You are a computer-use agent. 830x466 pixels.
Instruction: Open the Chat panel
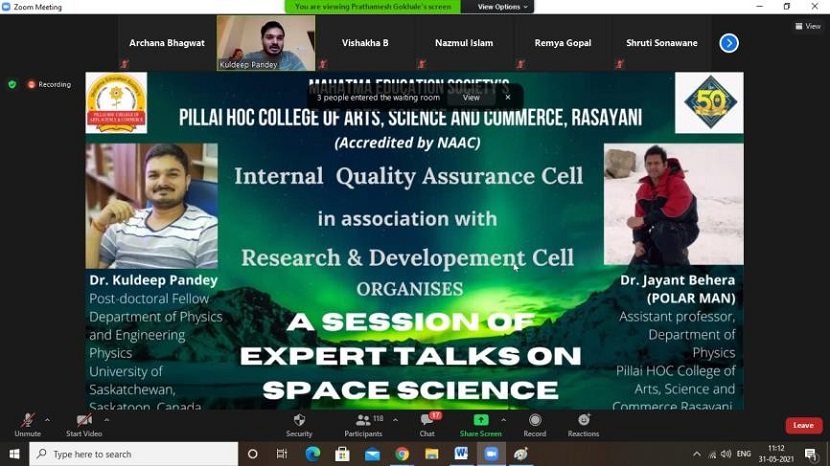(427, 423)
